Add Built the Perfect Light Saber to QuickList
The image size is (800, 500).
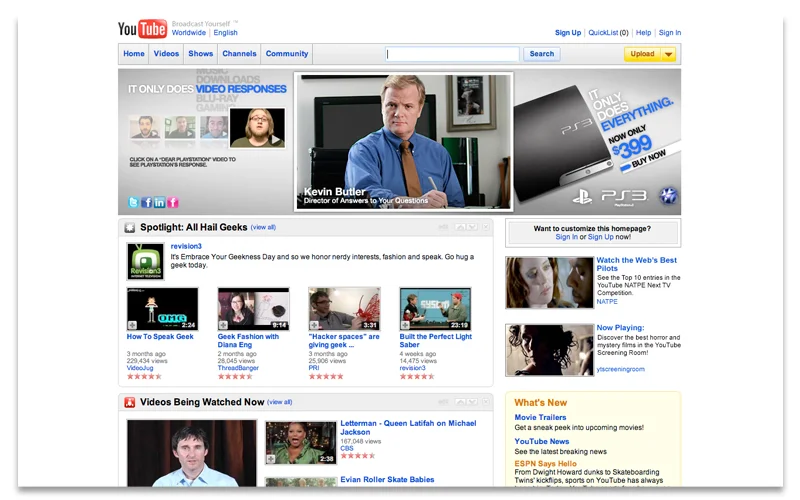pyautogui.click(x=405, y=325)
